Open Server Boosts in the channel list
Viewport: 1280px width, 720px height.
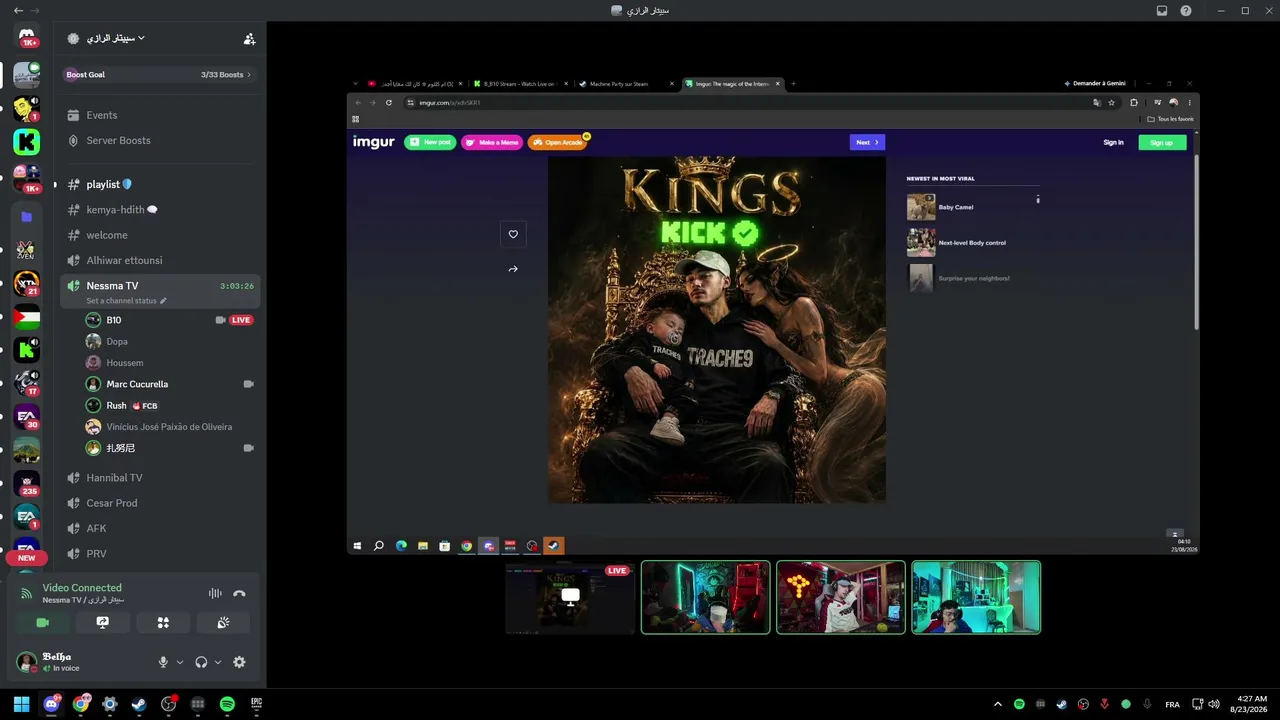pos(160,140)
